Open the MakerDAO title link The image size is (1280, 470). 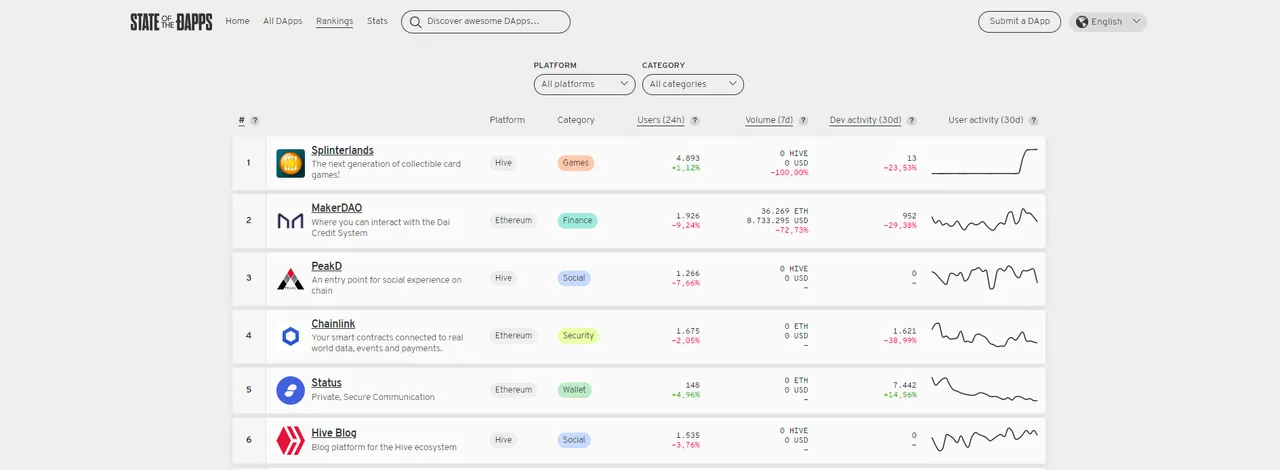pyautogui.click(x=337, y=208)
